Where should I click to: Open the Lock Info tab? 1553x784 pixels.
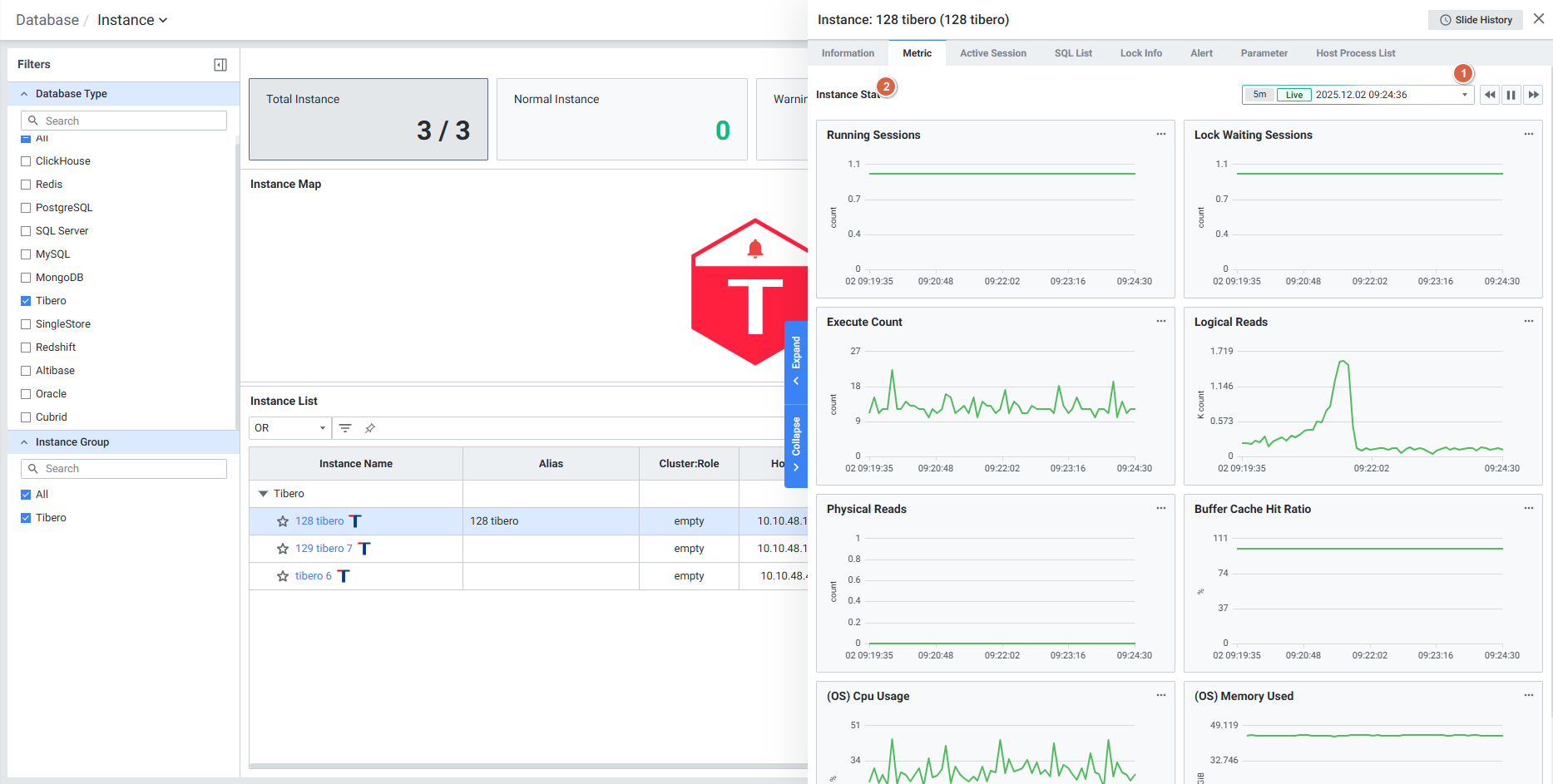pyautogui.click(x=1140, y=53)
